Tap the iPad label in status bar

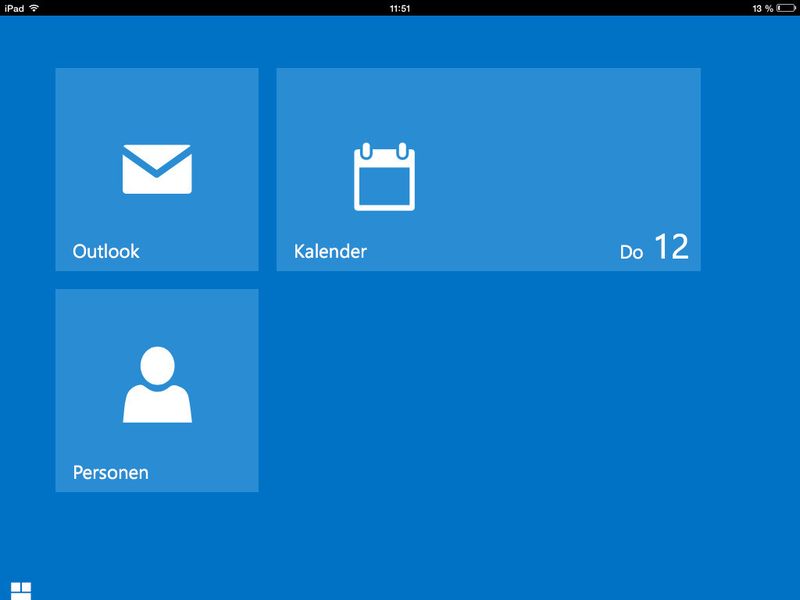(14, 8)
